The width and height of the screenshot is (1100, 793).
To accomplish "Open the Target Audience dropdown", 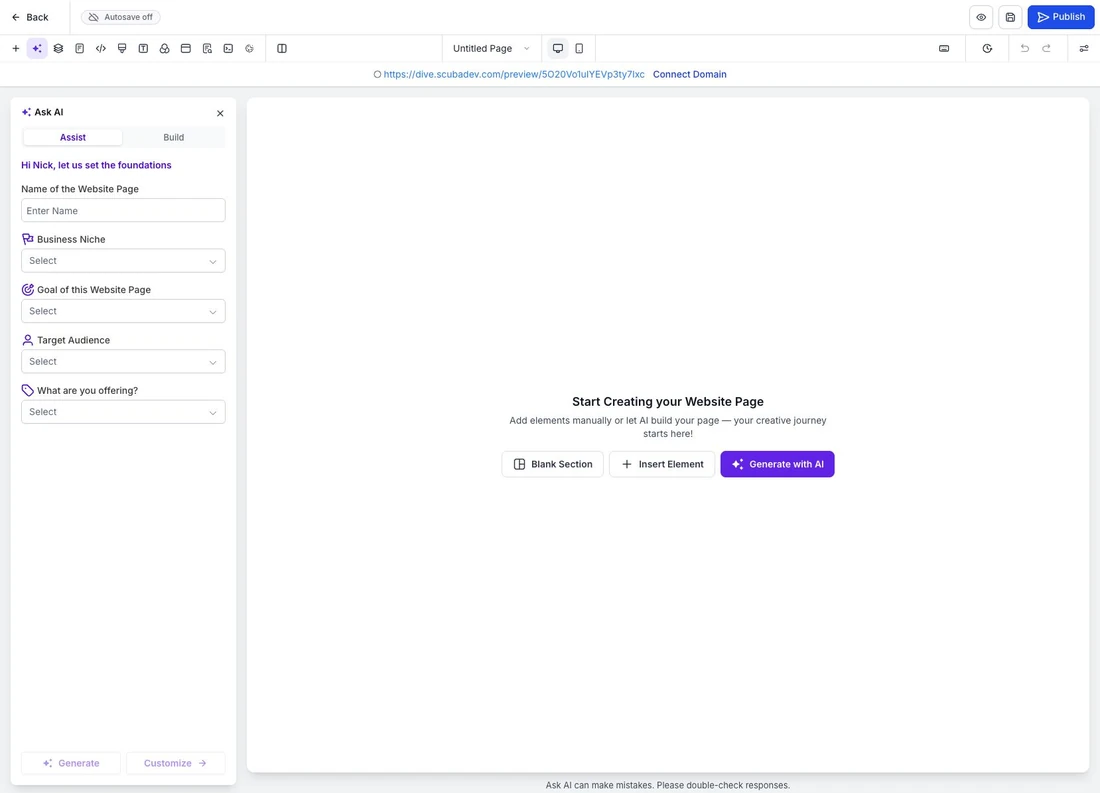I will (123, 362).
